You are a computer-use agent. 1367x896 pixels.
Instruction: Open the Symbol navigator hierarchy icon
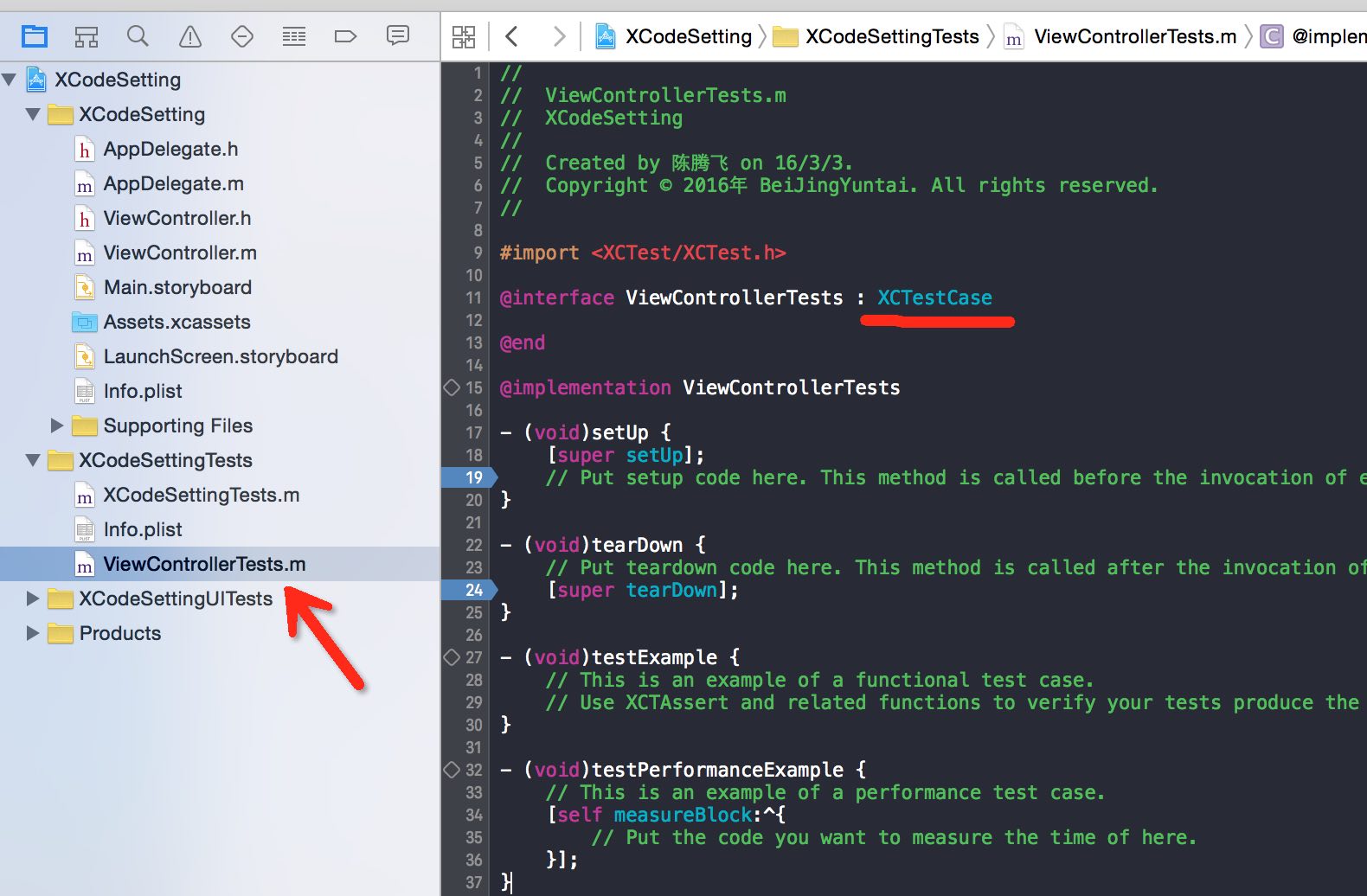coord(87,36)
